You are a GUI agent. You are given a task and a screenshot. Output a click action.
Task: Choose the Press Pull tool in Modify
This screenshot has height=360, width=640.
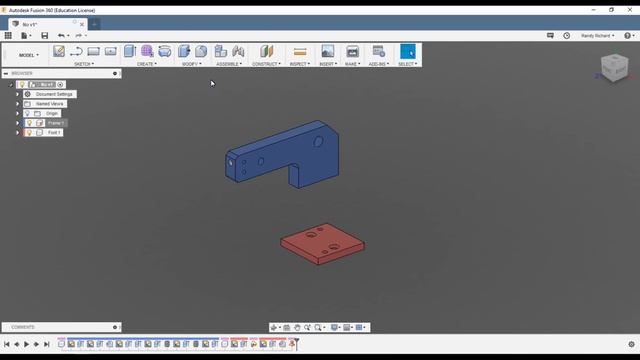click(x=184, y=51)
